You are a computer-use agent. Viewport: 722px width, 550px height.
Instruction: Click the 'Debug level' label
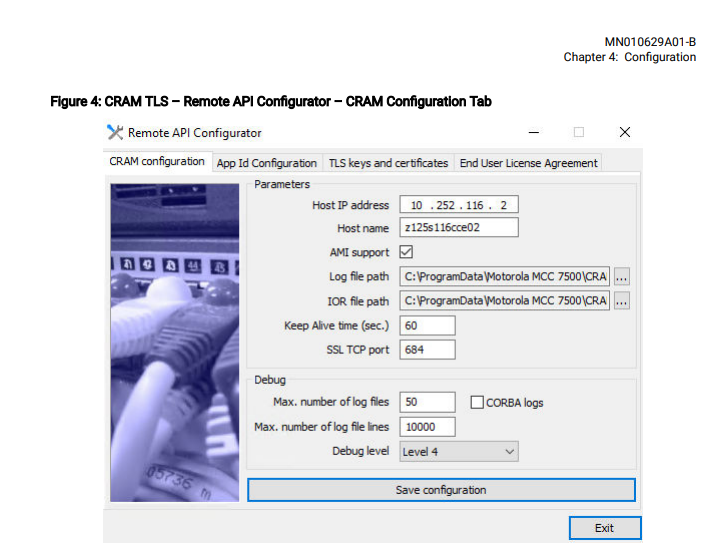(x=361, y=451)
